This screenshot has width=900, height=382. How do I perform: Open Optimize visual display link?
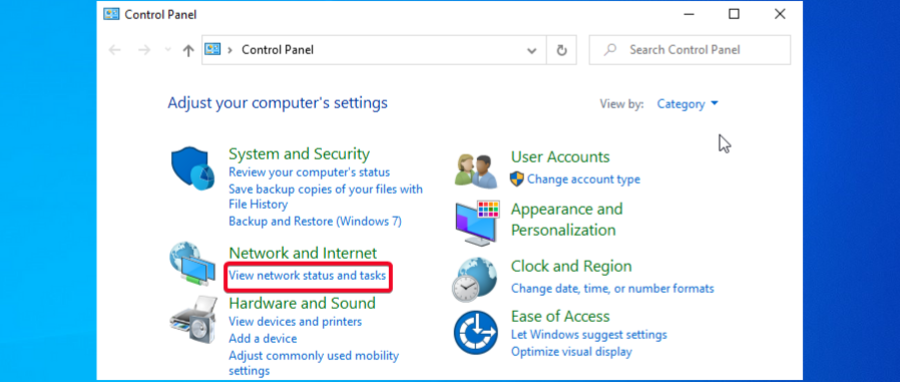(x=571, y=352)
